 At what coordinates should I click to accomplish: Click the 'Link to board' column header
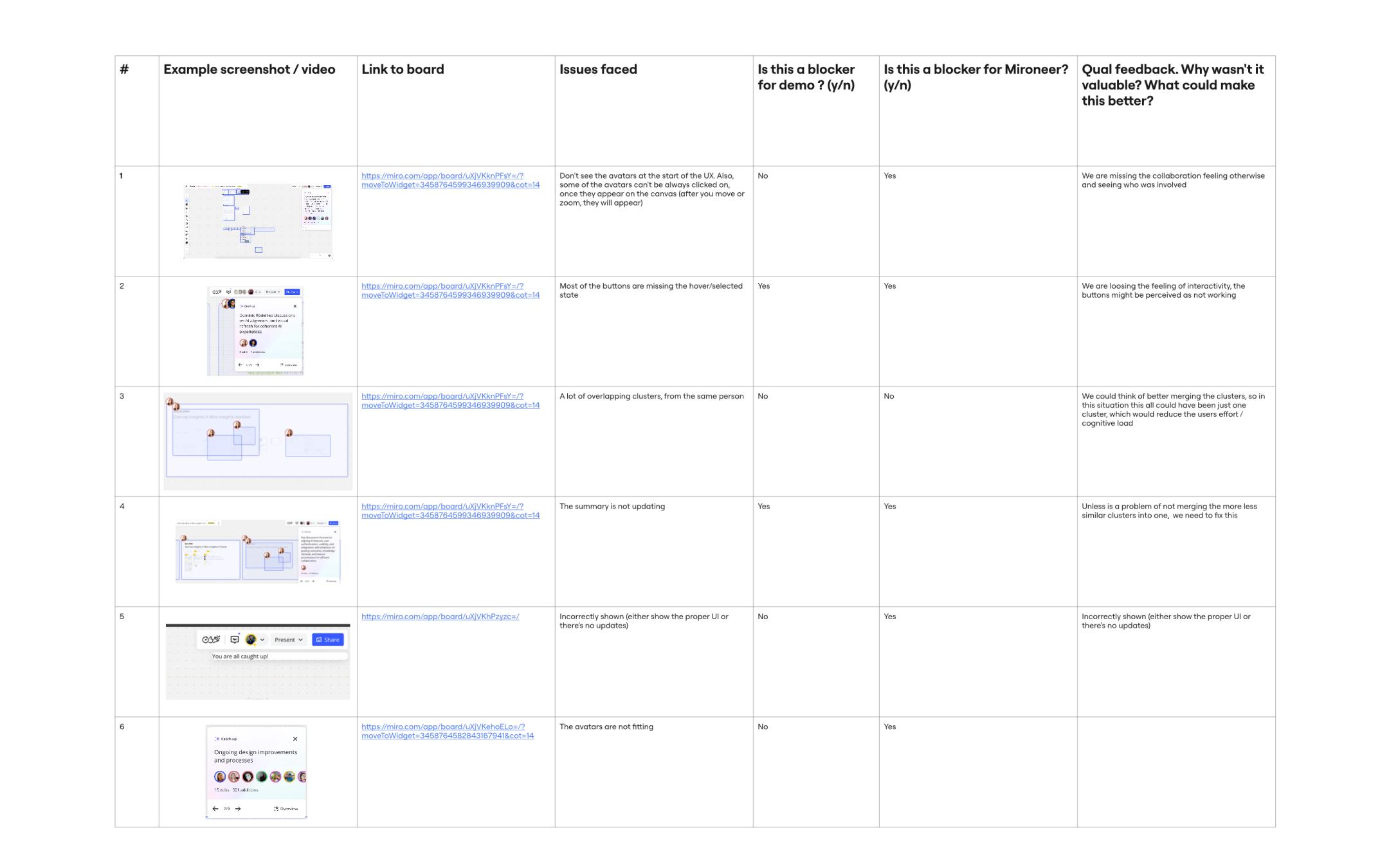[x=403, y=69]
